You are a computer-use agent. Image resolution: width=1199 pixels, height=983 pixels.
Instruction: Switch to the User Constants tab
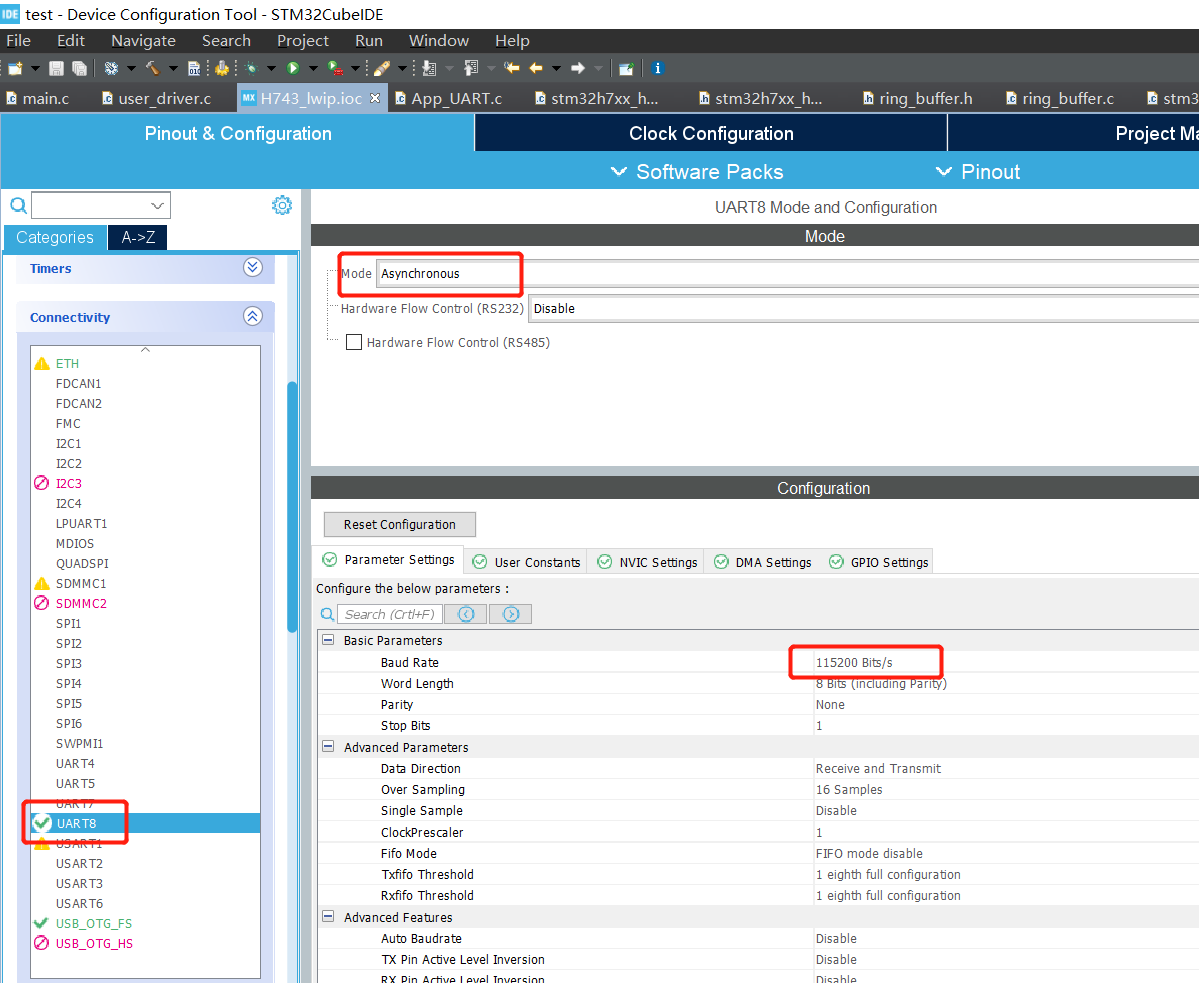pos(526,562)
